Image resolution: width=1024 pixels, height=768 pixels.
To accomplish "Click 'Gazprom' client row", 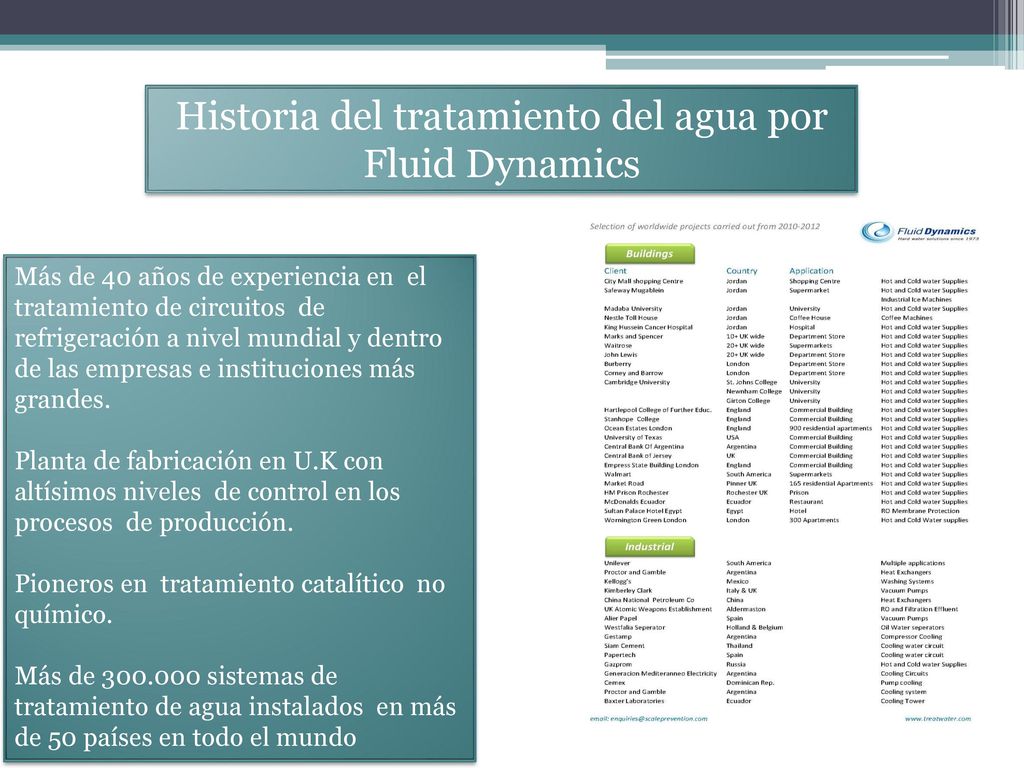I will tap(617, 664).
